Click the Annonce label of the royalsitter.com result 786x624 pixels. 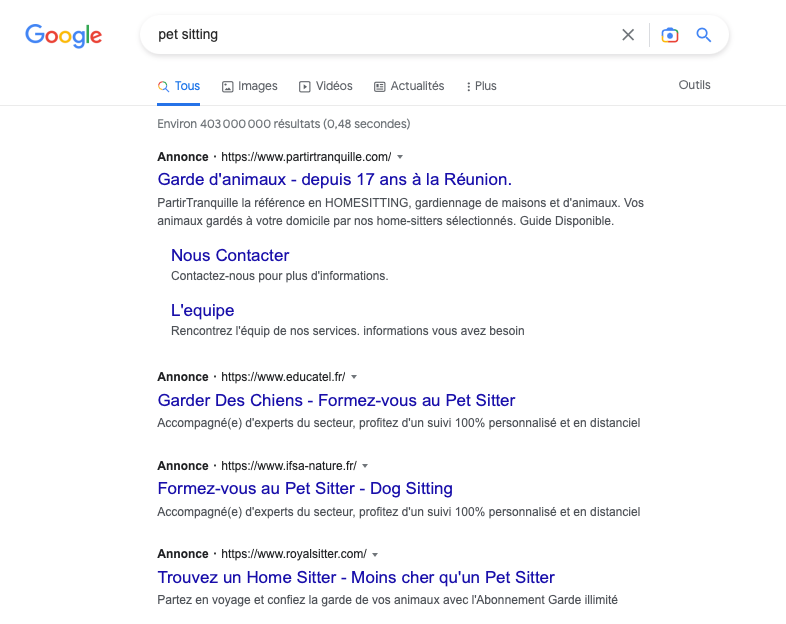[182, 554]
